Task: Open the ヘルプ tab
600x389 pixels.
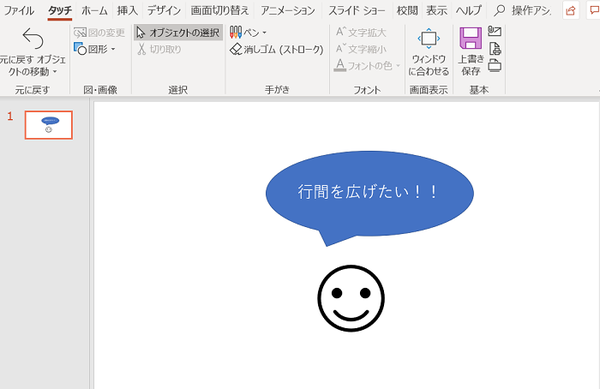Action: click(468, 11)
